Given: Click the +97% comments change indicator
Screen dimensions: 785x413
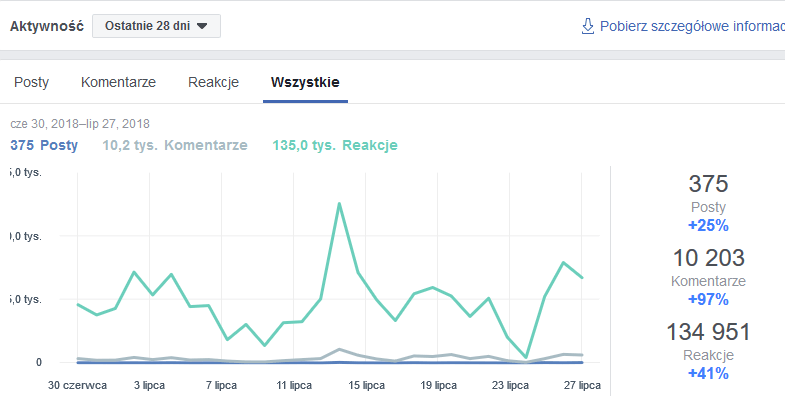Looking at the screenshot, I should point(708,299).
